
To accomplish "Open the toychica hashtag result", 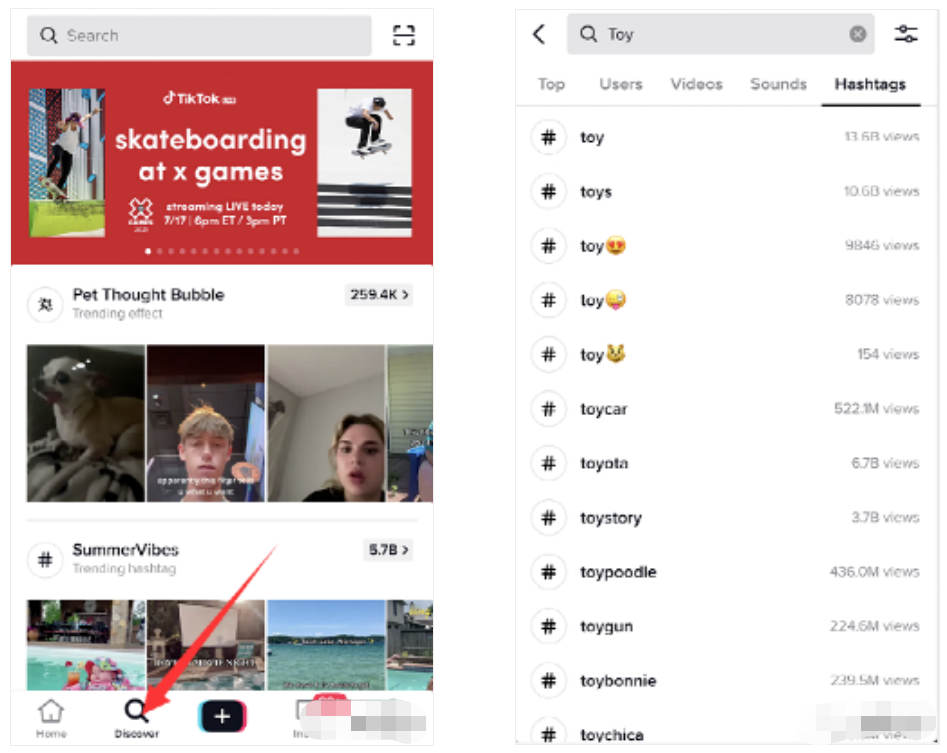I will coord(726,731).
